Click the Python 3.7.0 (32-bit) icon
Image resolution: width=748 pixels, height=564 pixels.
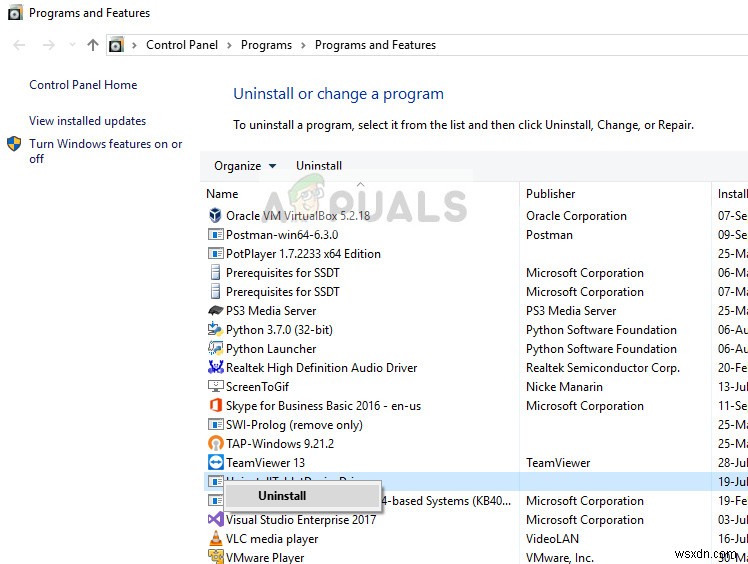pos(216,329)
